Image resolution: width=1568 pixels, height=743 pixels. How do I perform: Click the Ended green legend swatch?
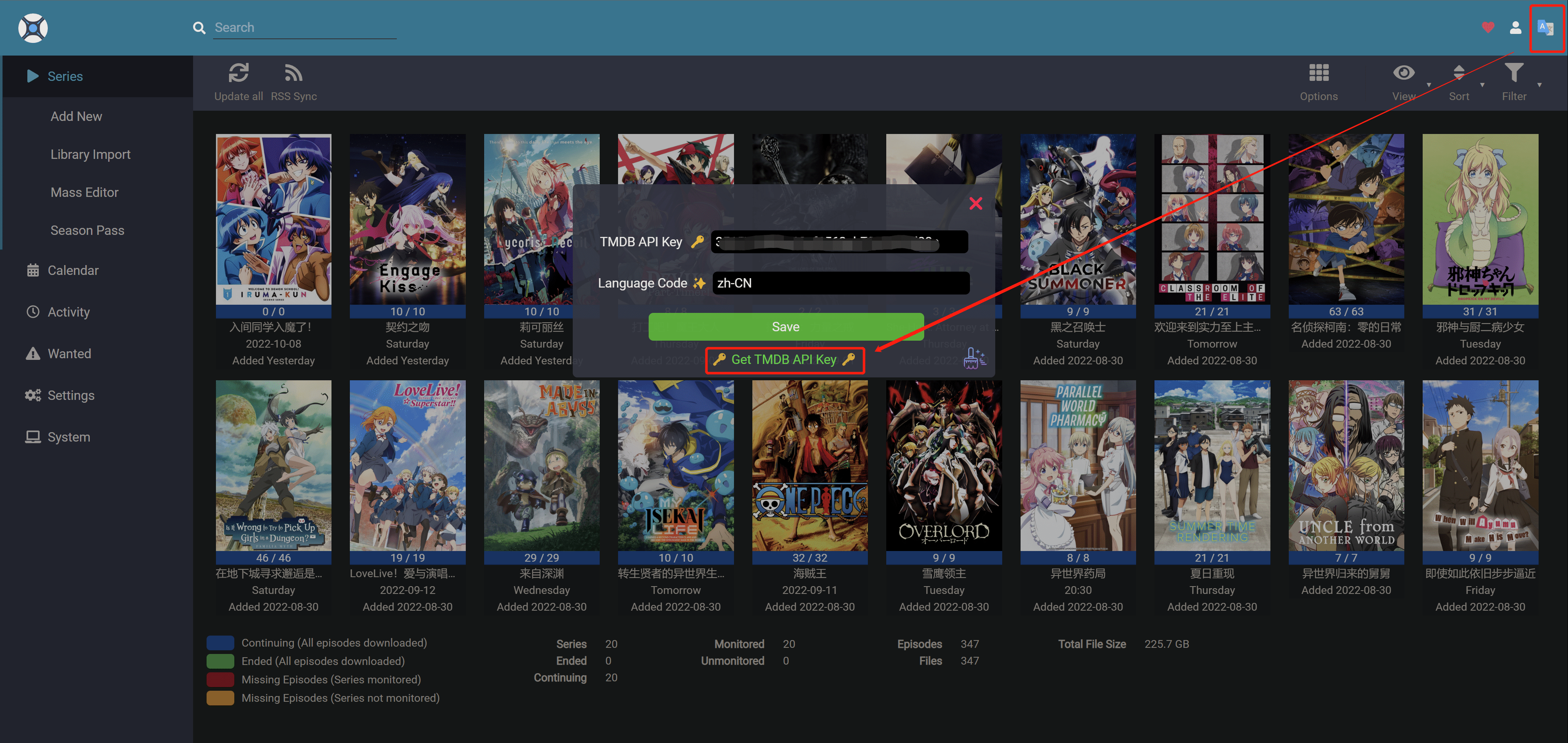pyautogui.click(x=220, y=661)
